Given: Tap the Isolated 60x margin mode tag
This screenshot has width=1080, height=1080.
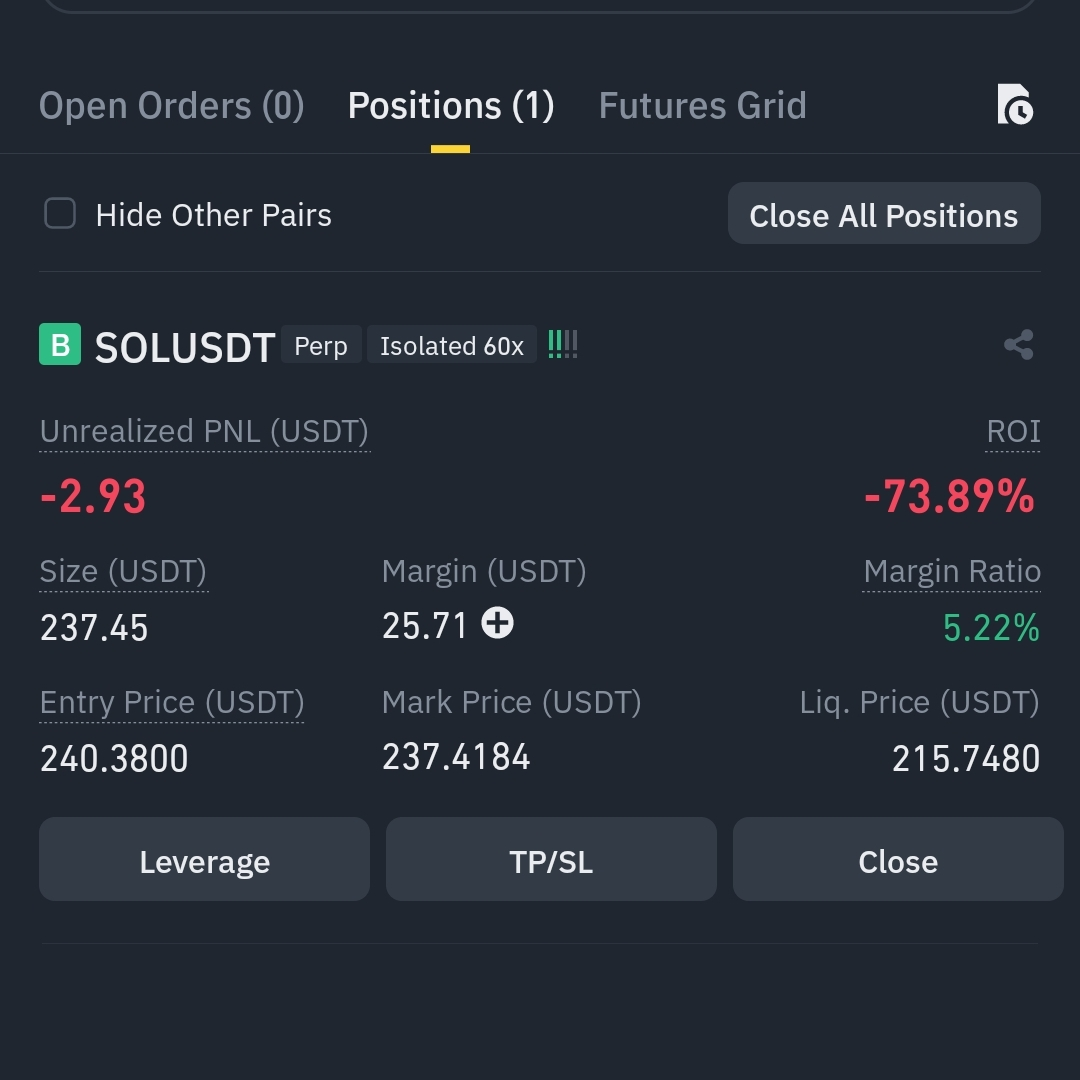Looking at the screenshot, I should pos(452,344).
